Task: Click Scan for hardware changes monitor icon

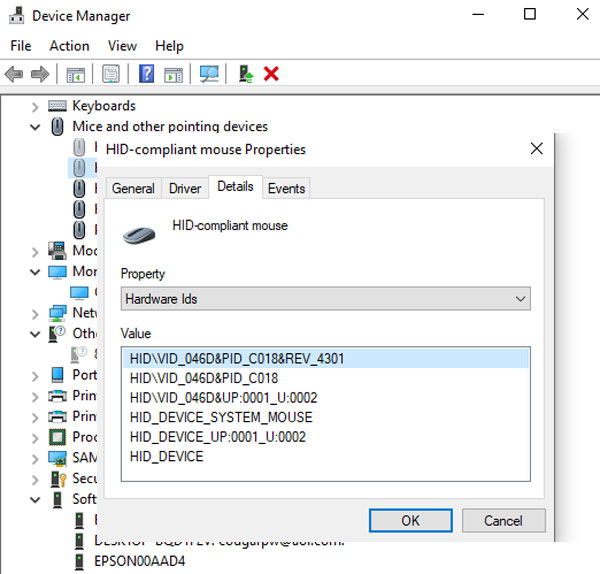Action: tap(209, 73)
